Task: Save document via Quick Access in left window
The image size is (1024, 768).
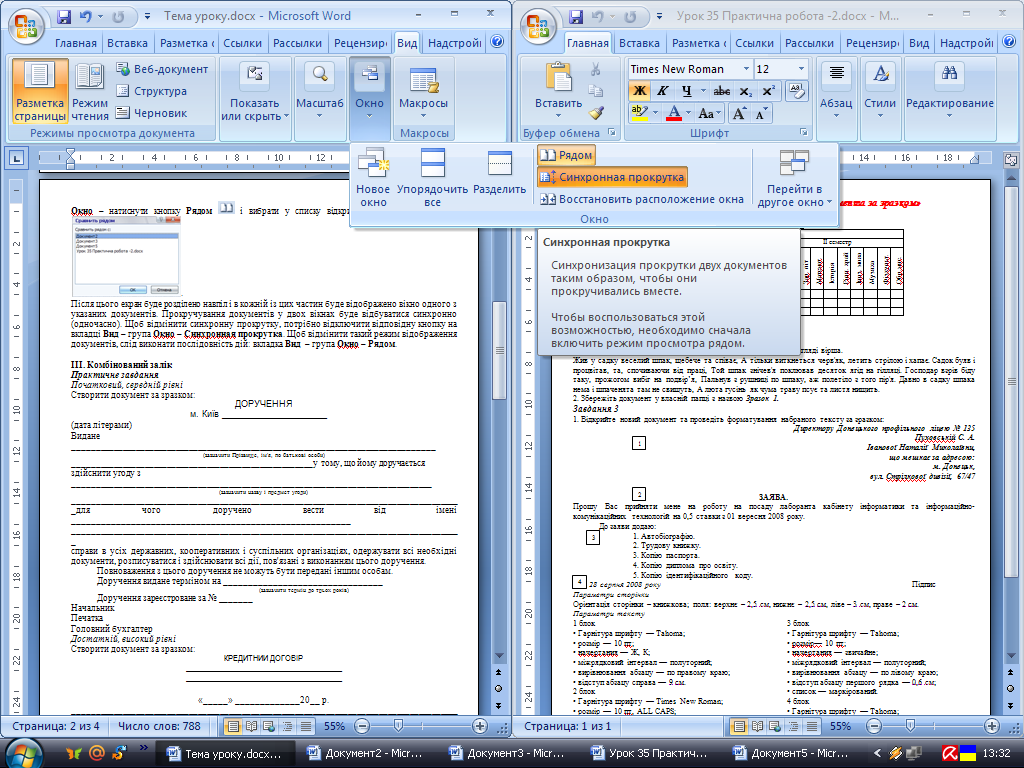Action: pyautogui.click(x=63, y=16)
